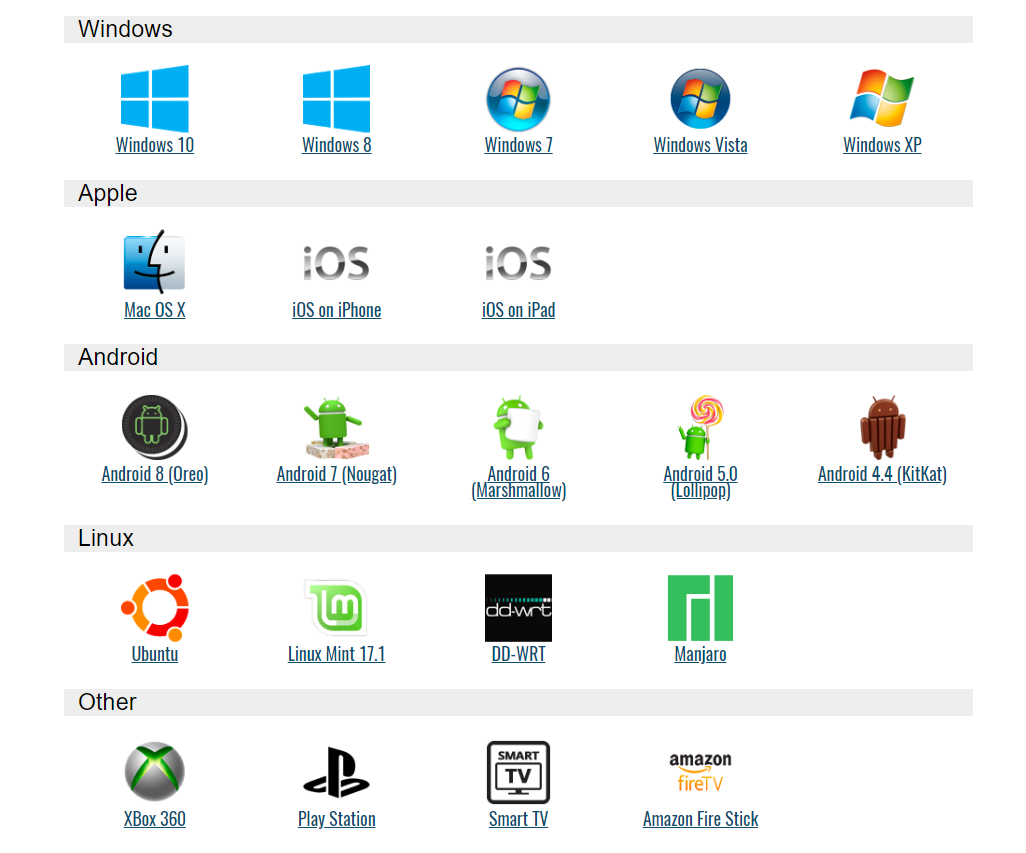The width and height of the screenshot is (1026, 853).
Task: Click the PlayStation logo icon
Action: (x=336, y=773)
